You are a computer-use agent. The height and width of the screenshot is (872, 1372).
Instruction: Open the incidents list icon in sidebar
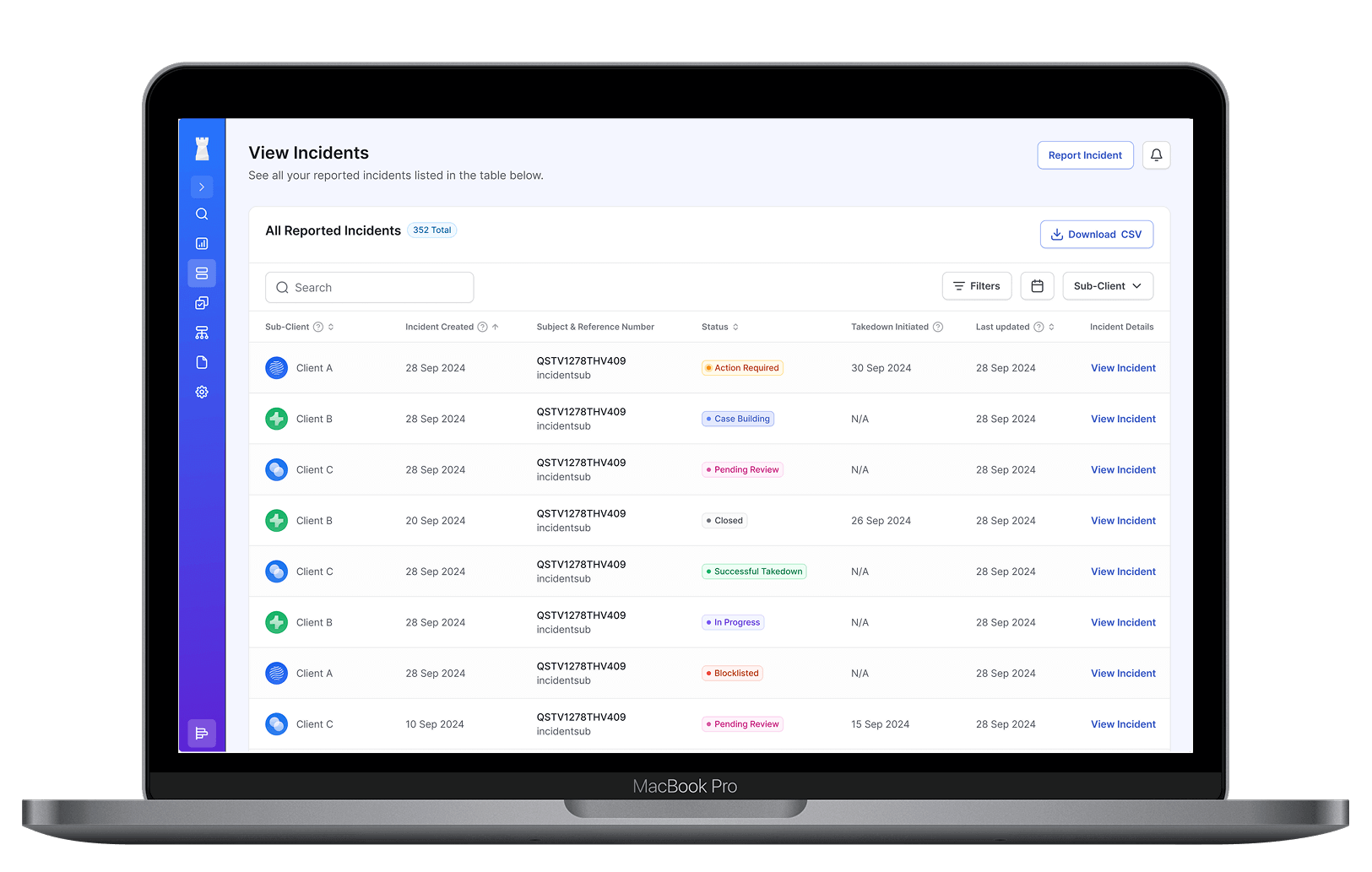202,273
